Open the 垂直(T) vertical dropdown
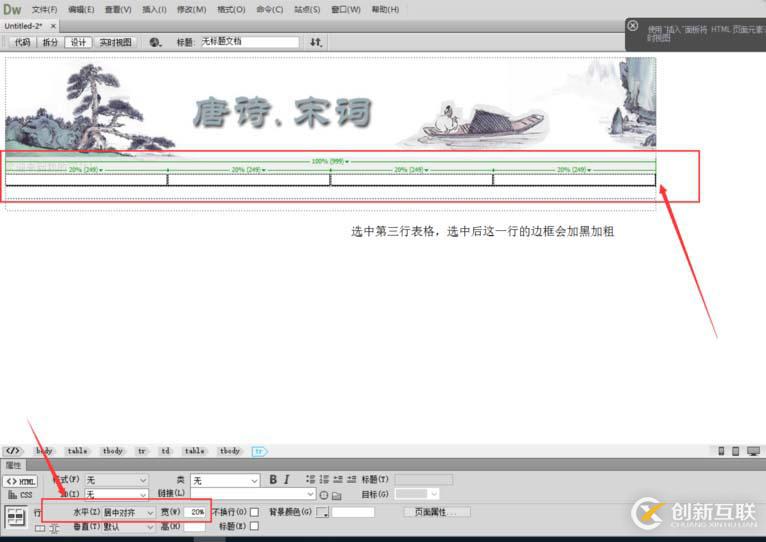Image resolution: width=766 pixels, height=542 pixels. click(x=128, y=527)
